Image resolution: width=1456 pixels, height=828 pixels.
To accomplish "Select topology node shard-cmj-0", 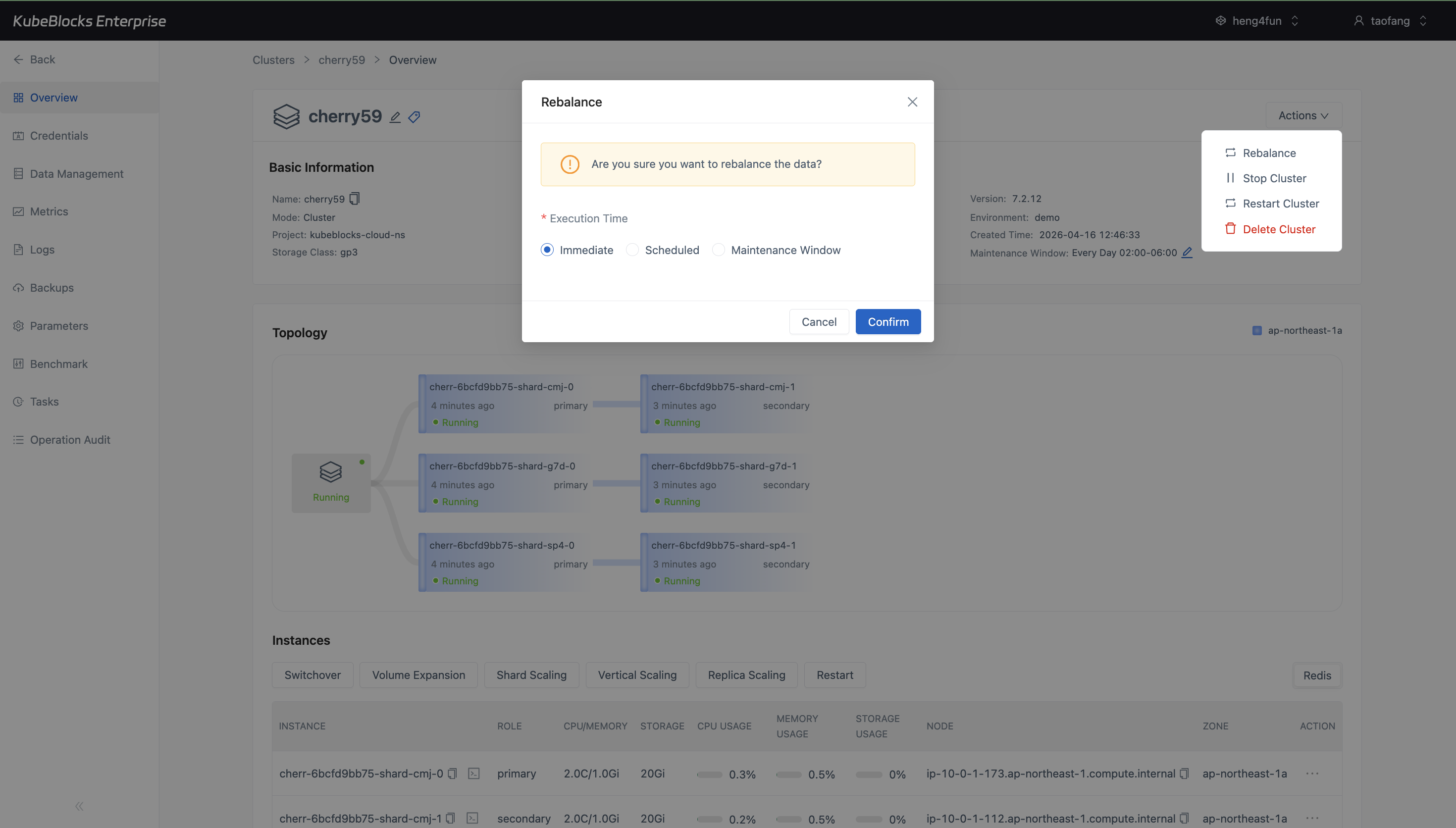I will (x=506, y=404).
